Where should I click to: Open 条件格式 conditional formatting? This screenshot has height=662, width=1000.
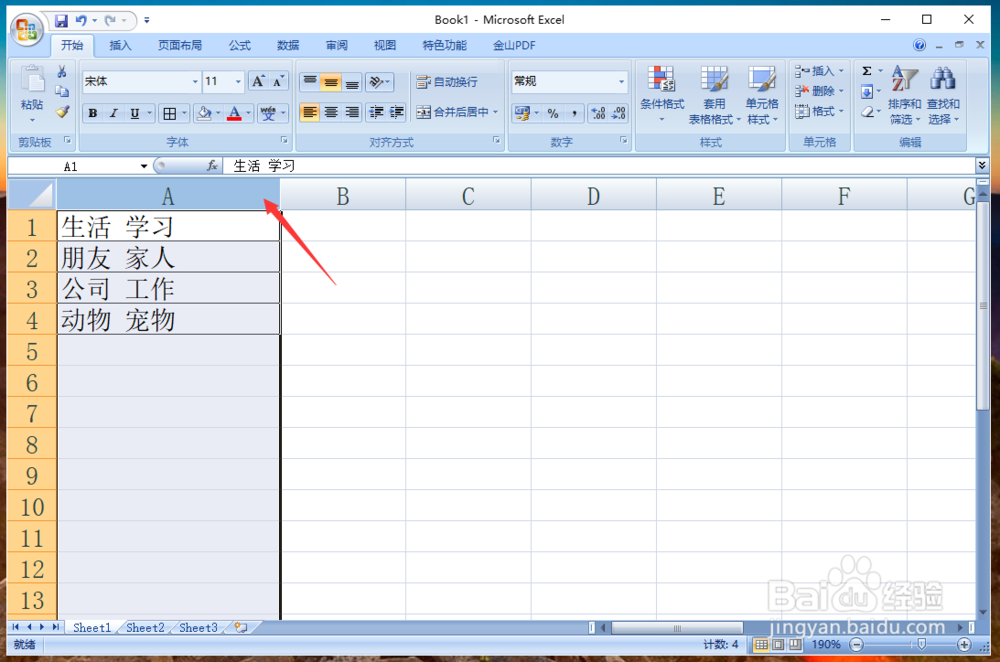[662, 94]
